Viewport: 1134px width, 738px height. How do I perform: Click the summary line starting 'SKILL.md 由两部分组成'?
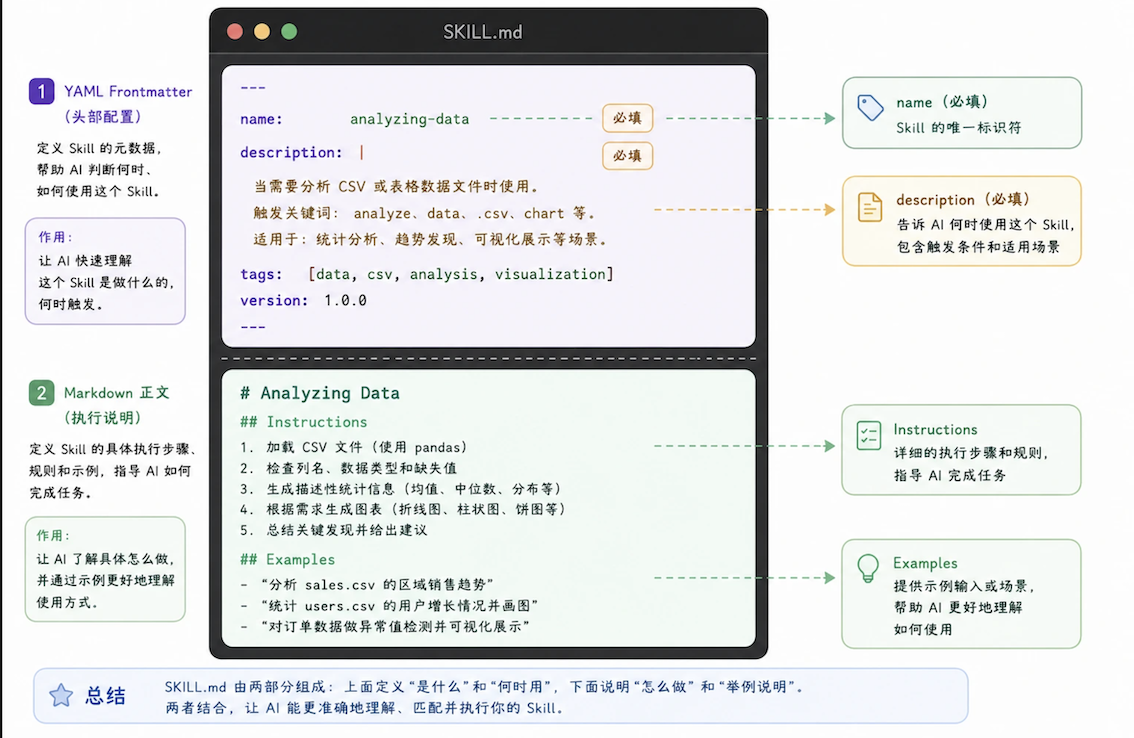click(485, 687)
